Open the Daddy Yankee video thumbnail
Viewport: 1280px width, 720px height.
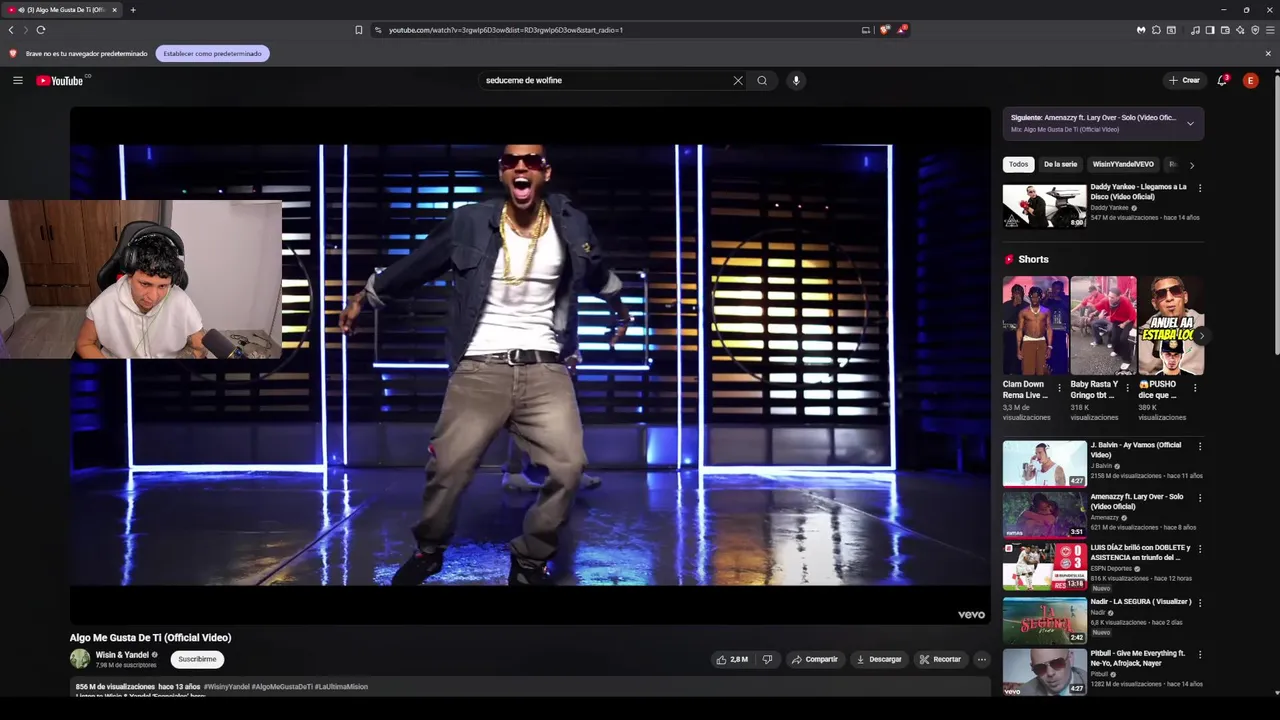point(1044,205)
